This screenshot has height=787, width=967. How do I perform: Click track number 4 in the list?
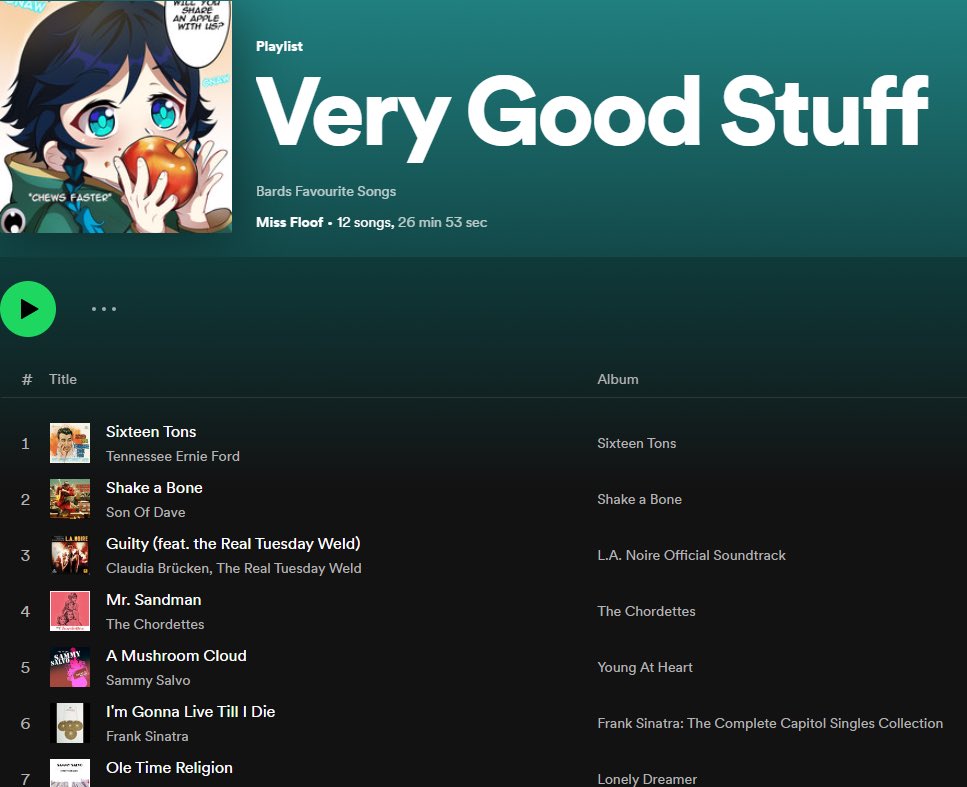click(x=25, y=612)
